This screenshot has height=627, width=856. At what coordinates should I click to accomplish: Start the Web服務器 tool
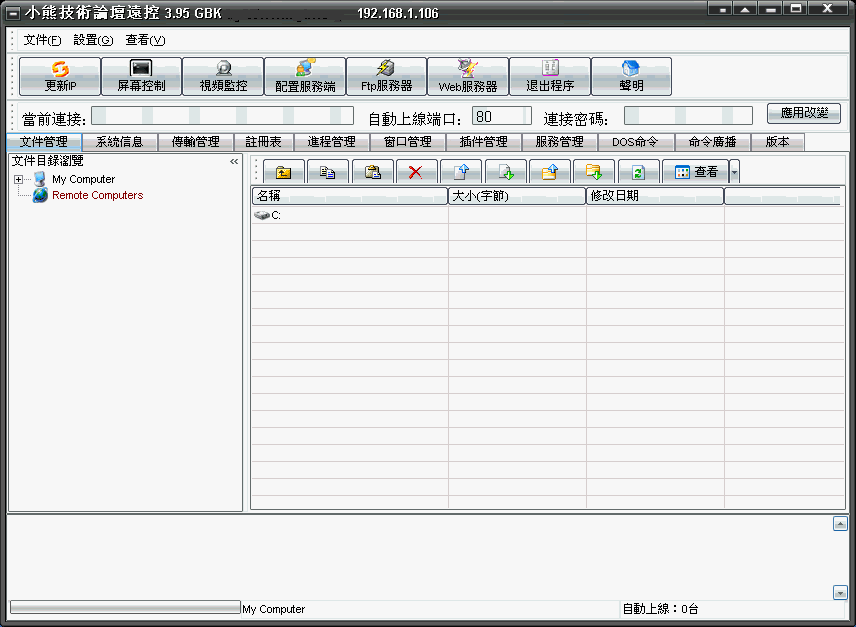pyautogui.click(x=467, y=76)
